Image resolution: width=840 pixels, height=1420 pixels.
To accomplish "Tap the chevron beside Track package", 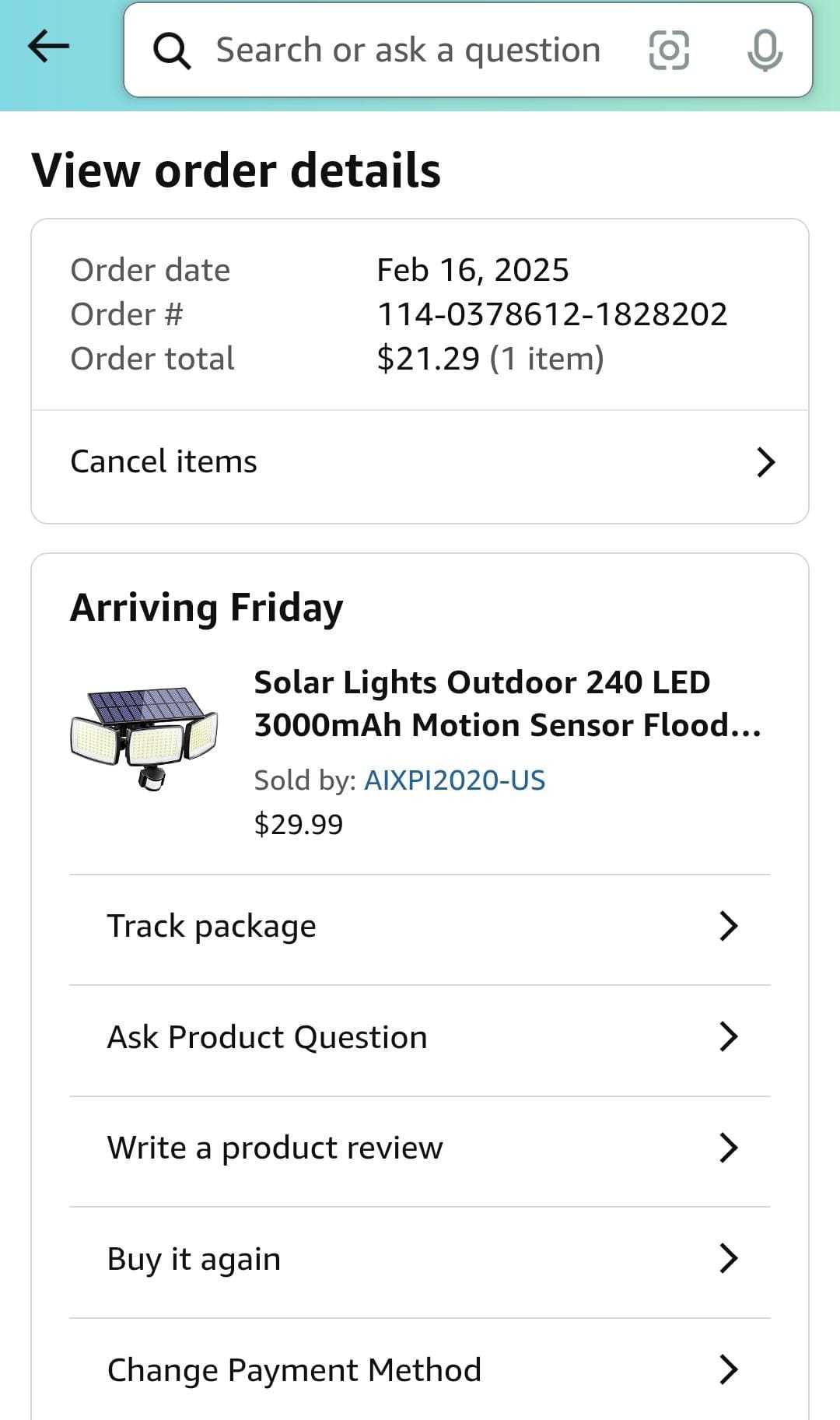I will [728, 926].
